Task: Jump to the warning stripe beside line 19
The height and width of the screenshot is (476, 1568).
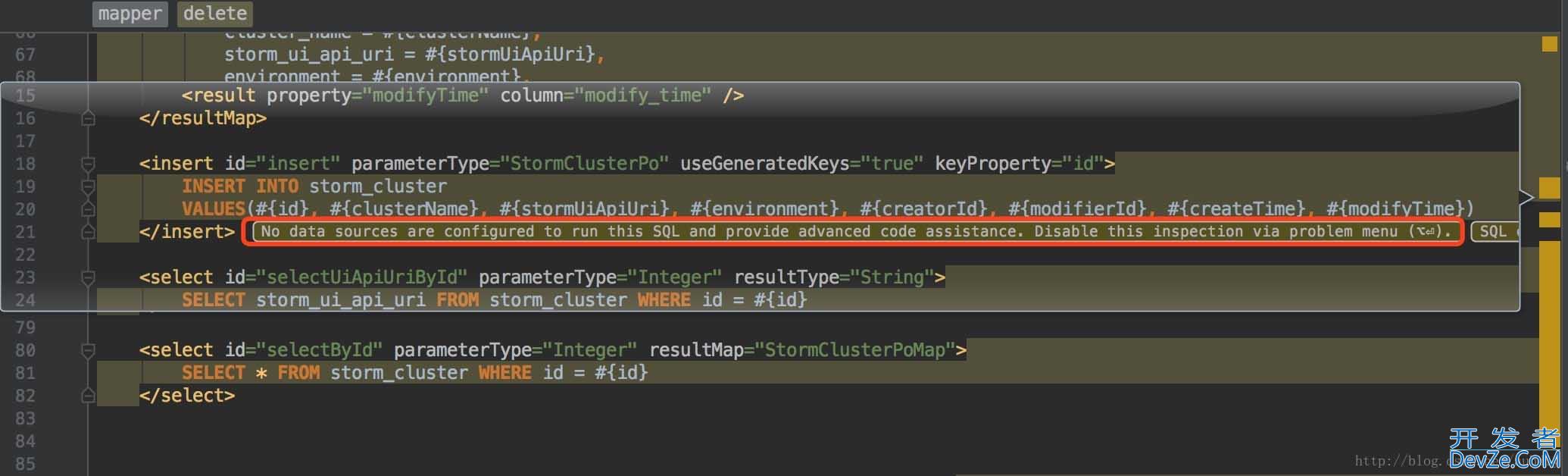Action: [x=1549, y=187]
